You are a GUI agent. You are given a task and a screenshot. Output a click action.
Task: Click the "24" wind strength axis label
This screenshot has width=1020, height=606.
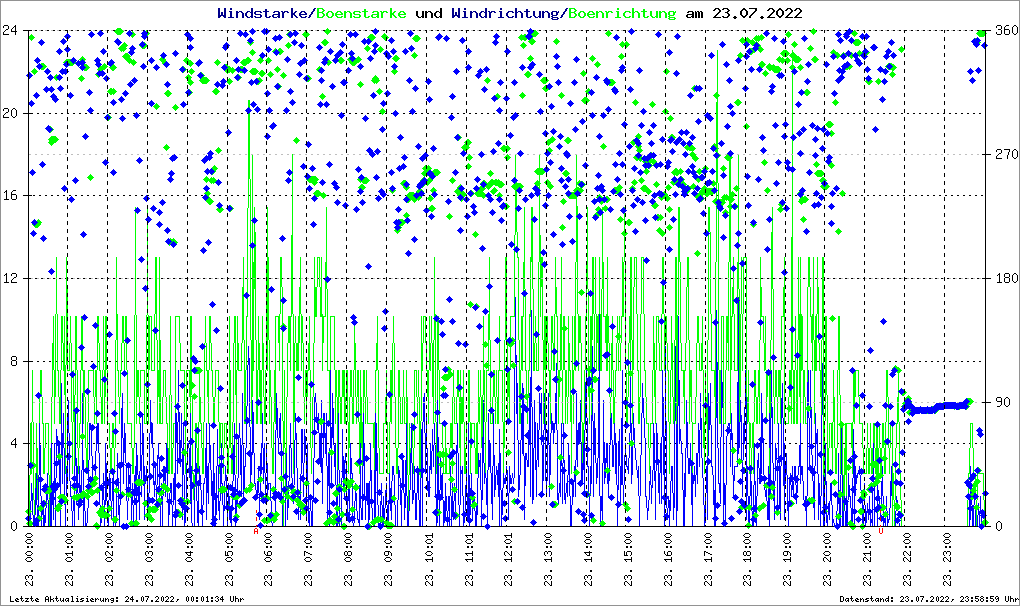tap(9, 30)
